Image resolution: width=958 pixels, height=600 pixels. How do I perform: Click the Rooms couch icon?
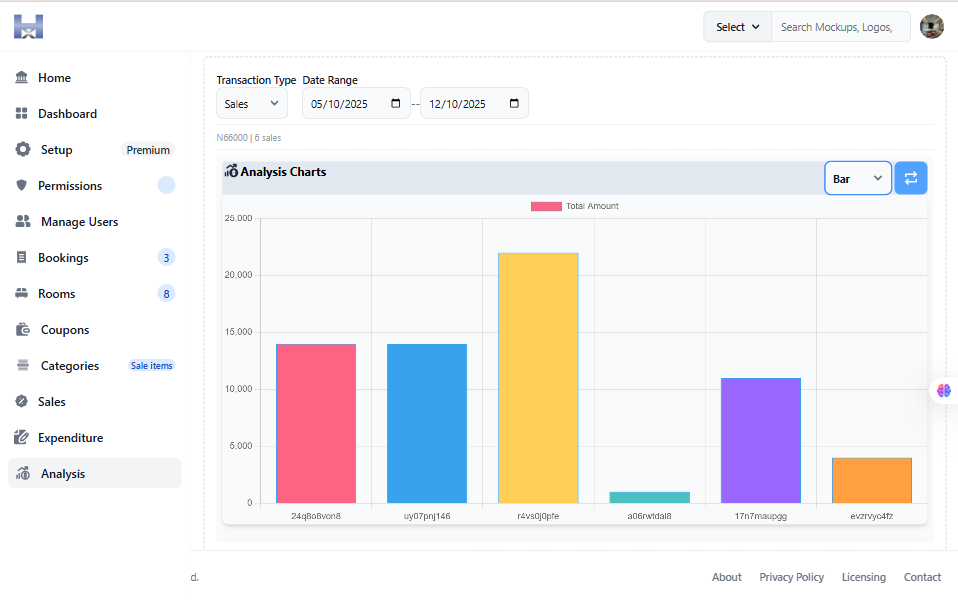pos(22,294)
